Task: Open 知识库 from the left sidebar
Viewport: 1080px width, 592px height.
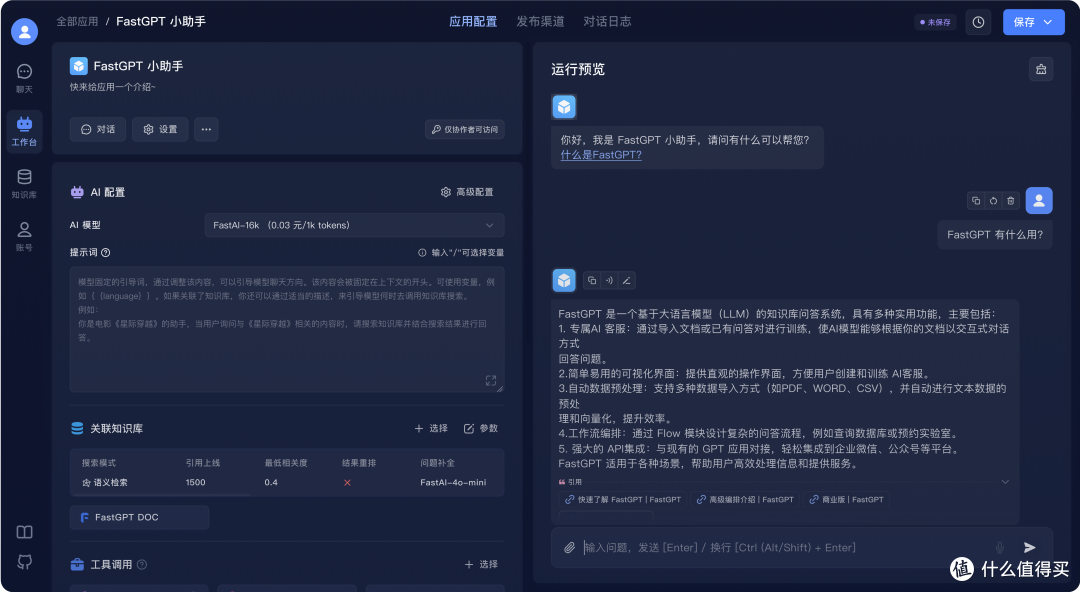Action: (24, 180)
